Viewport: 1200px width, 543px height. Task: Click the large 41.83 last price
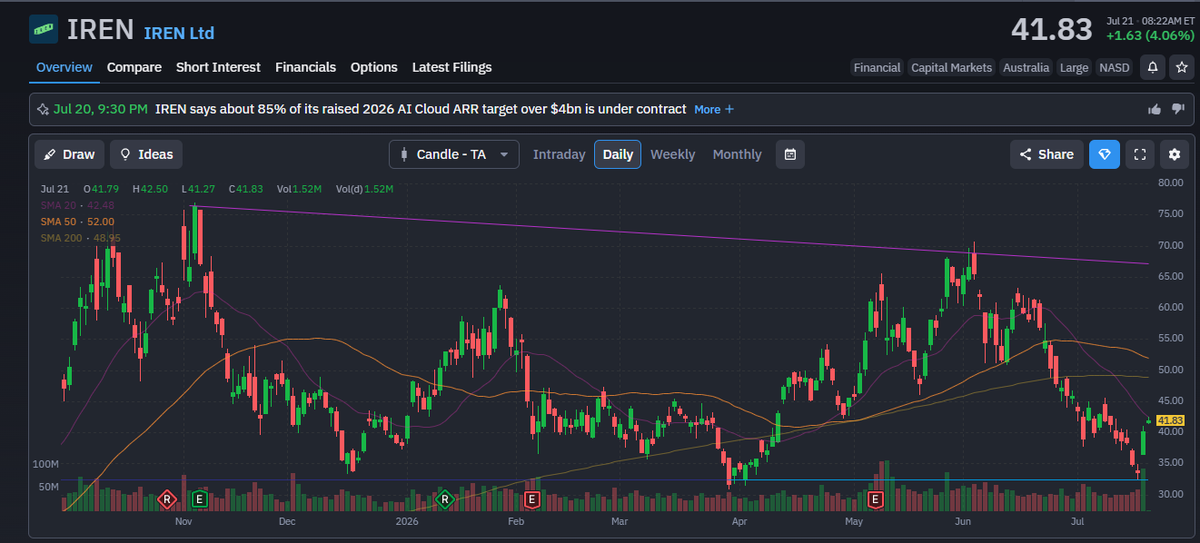pyautogui.click(x=1051, y=29)
